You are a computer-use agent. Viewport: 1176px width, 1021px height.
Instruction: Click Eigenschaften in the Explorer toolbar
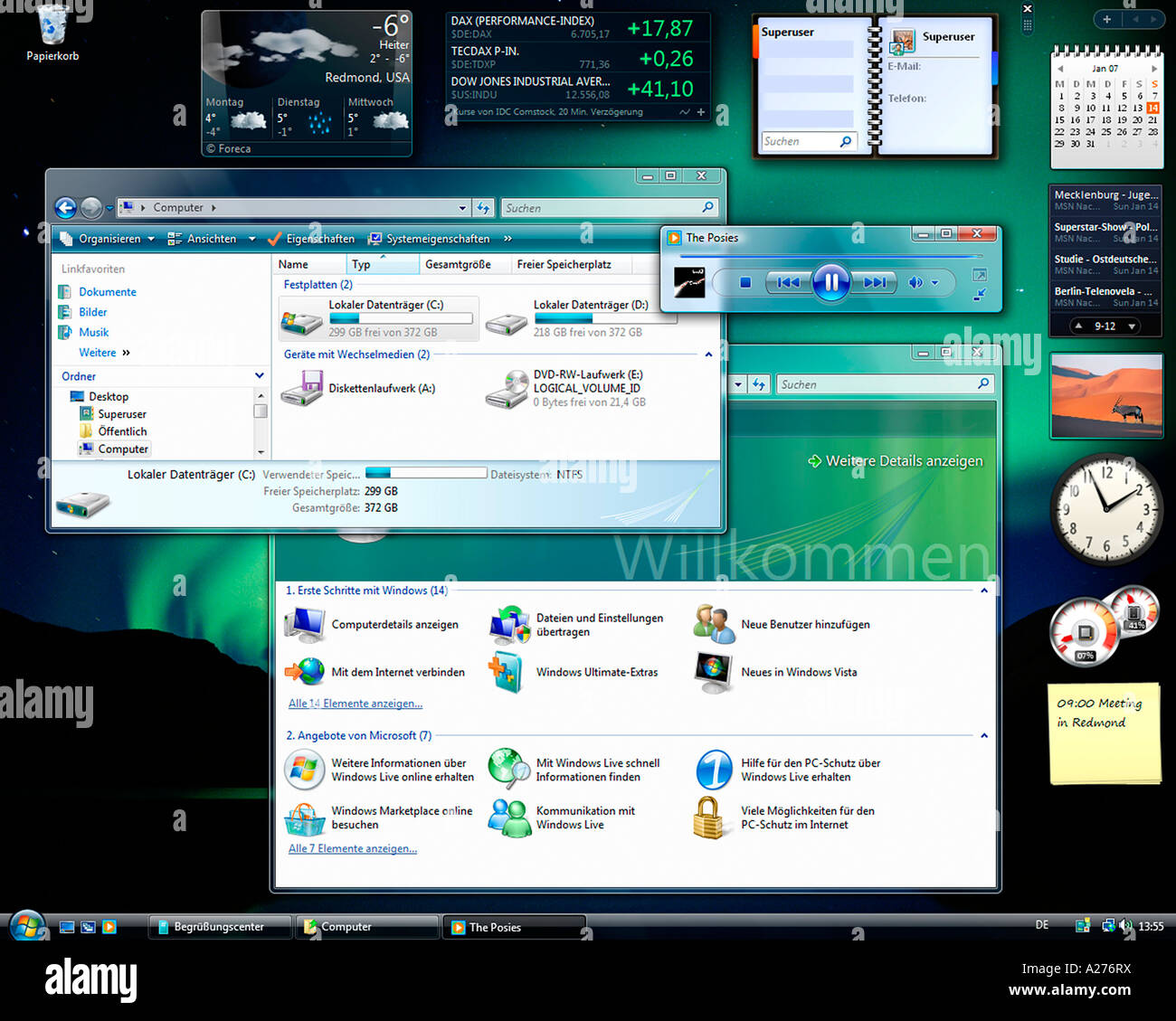tap(312, 239)
